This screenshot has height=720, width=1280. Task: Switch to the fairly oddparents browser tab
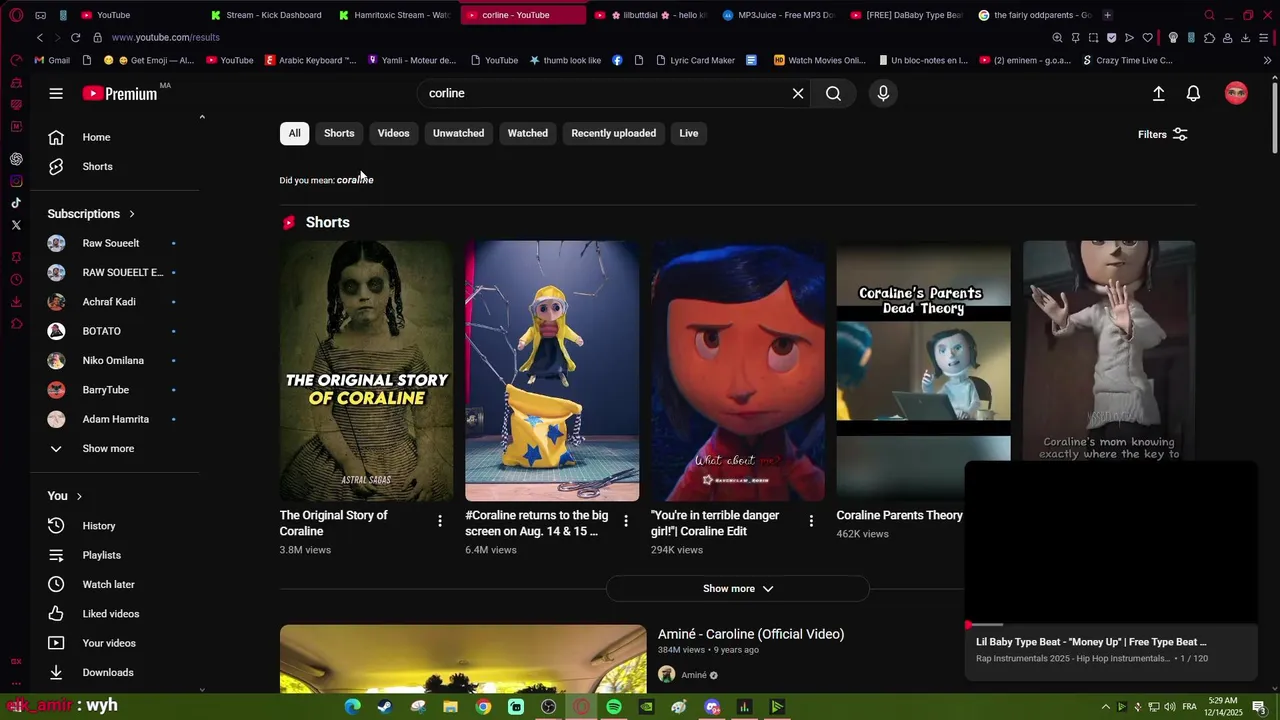(x=1034, y=15)
